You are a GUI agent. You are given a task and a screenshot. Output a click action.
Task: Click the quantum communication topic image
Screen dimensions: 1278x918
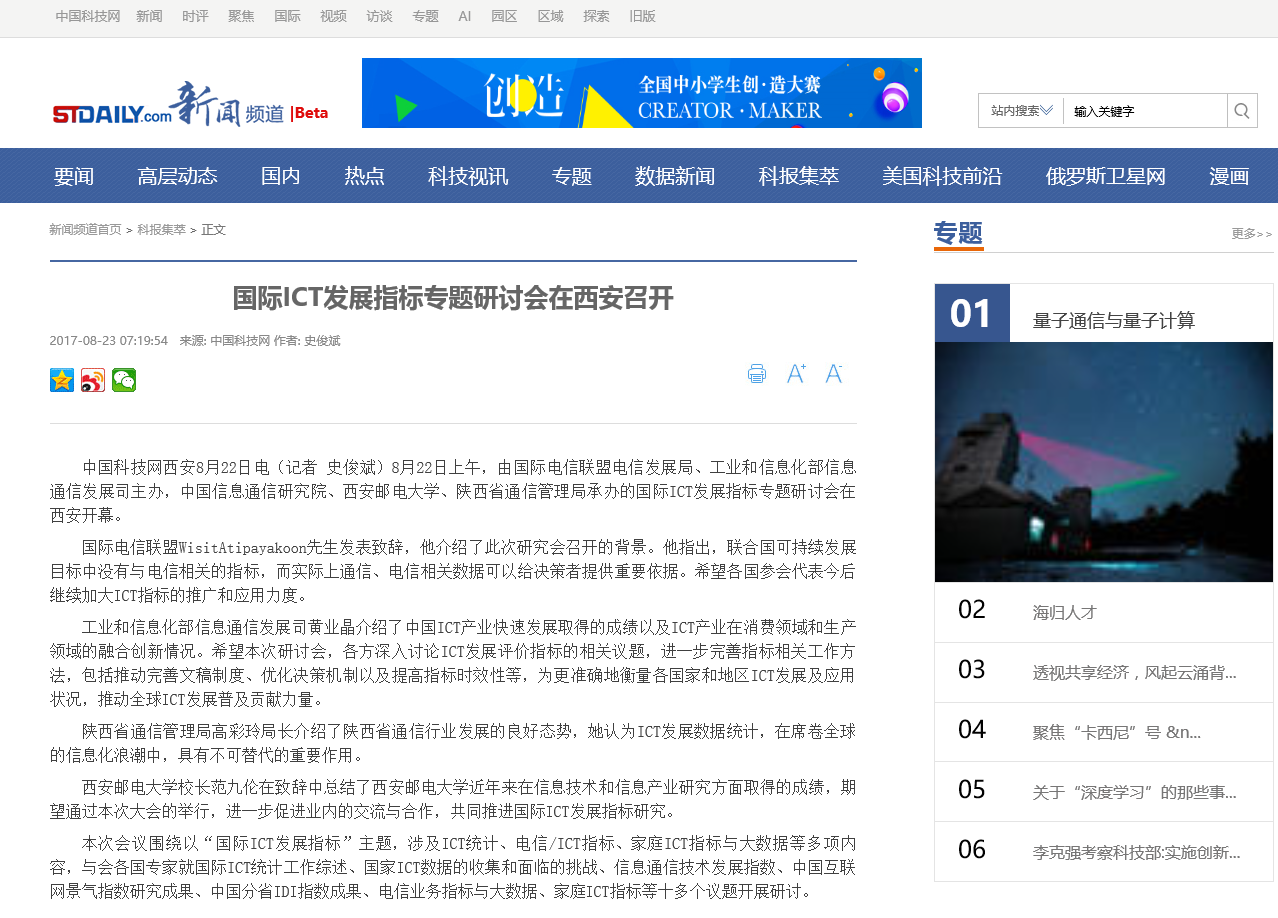[1104, 462]
